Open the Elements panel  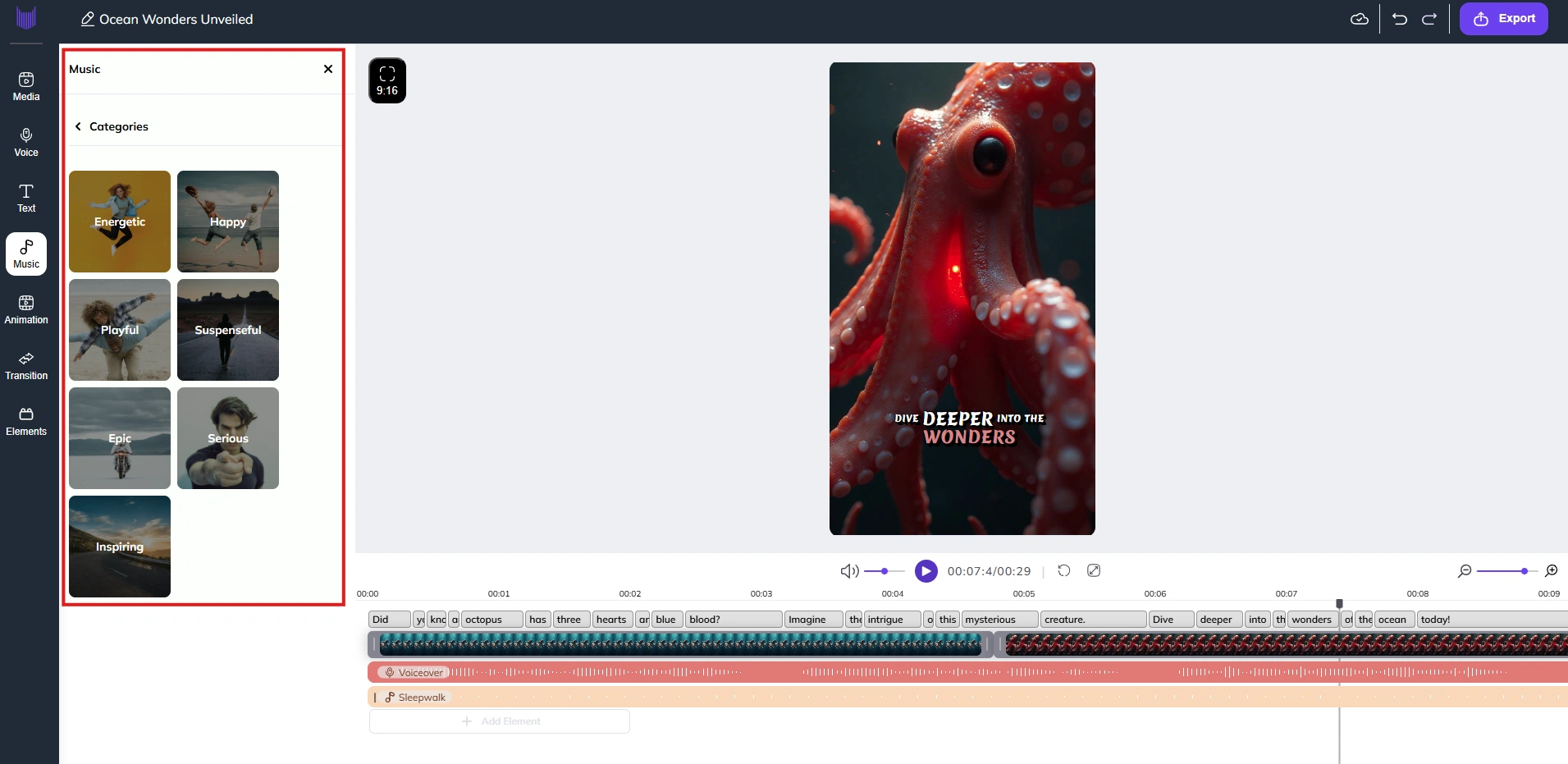(x=26, y=422)
